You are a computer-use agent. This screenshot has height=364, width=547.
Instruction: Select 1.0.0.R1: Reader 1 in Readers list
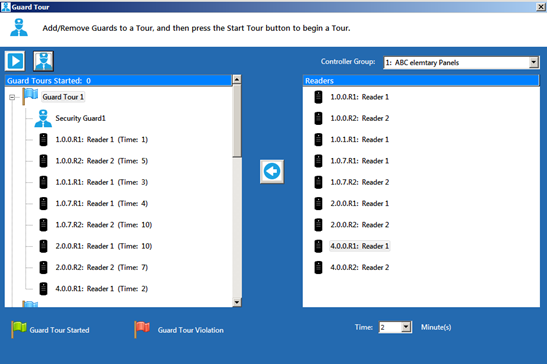(x=359, y=97)
